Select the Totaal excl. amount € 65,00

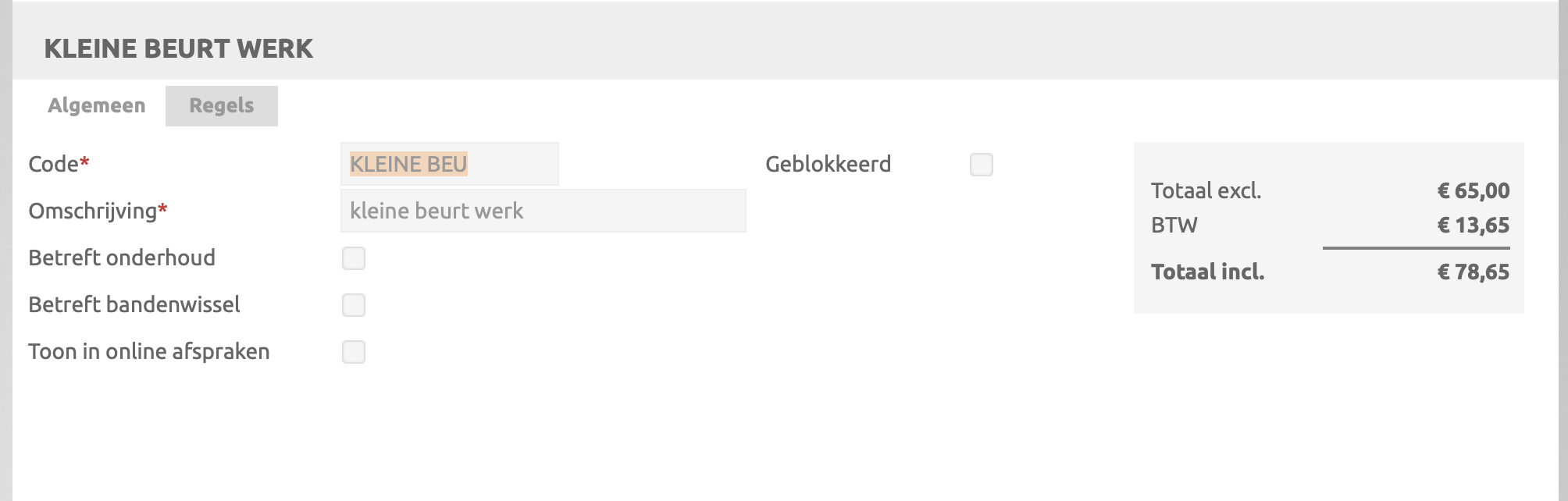point(1474,190)
